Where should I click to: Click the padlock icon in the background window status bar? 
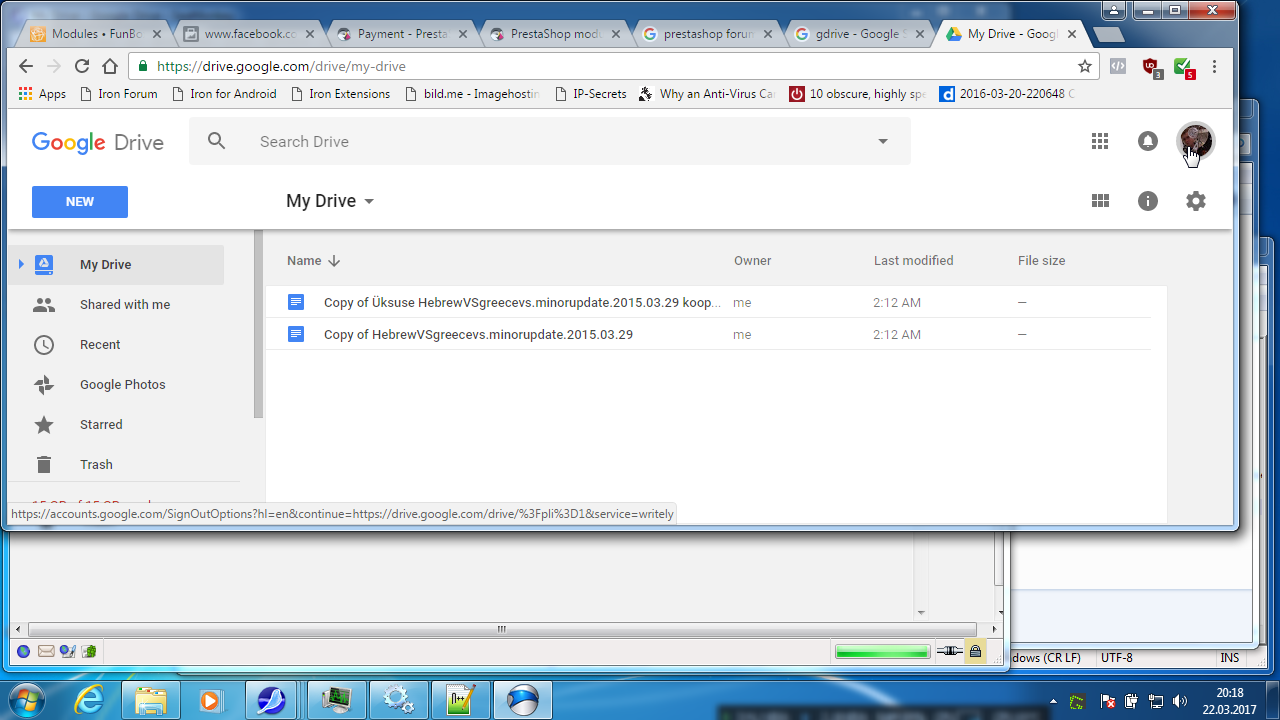(975, 652)
